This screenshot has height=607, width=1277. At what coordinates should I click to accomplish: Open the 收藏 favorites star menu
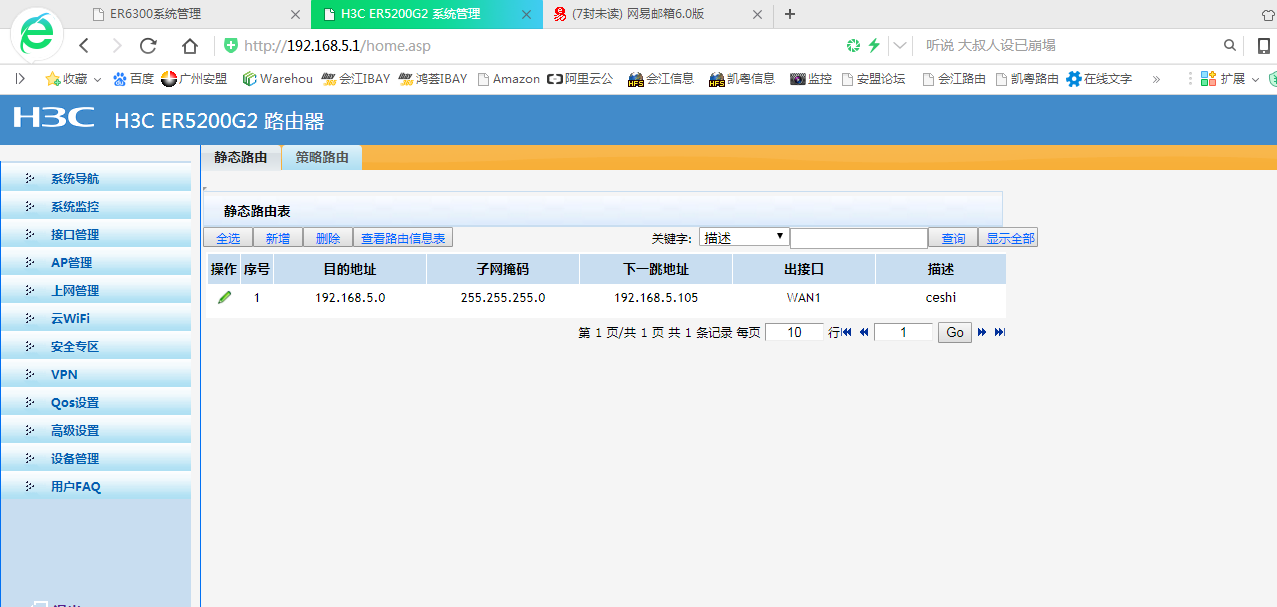[72, 78]
